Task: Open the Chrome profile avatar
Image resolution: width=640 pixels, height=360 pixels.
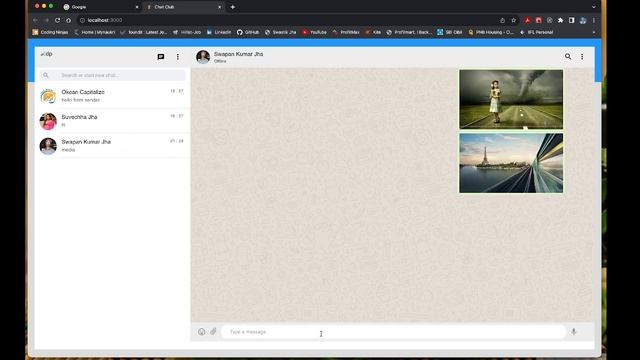Action: 583,20
